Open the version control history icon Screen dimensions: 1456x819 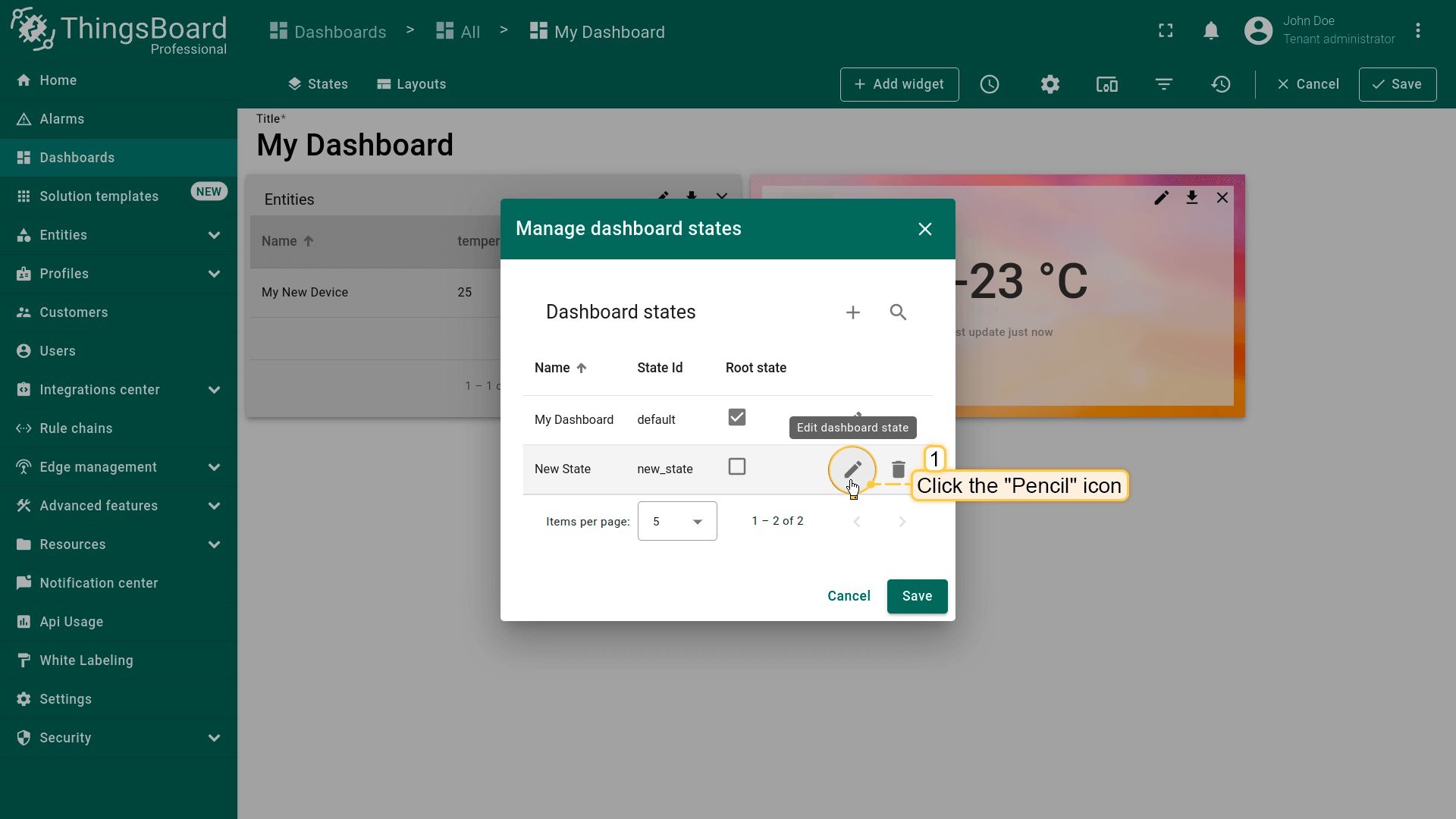tap(1221, 84)
